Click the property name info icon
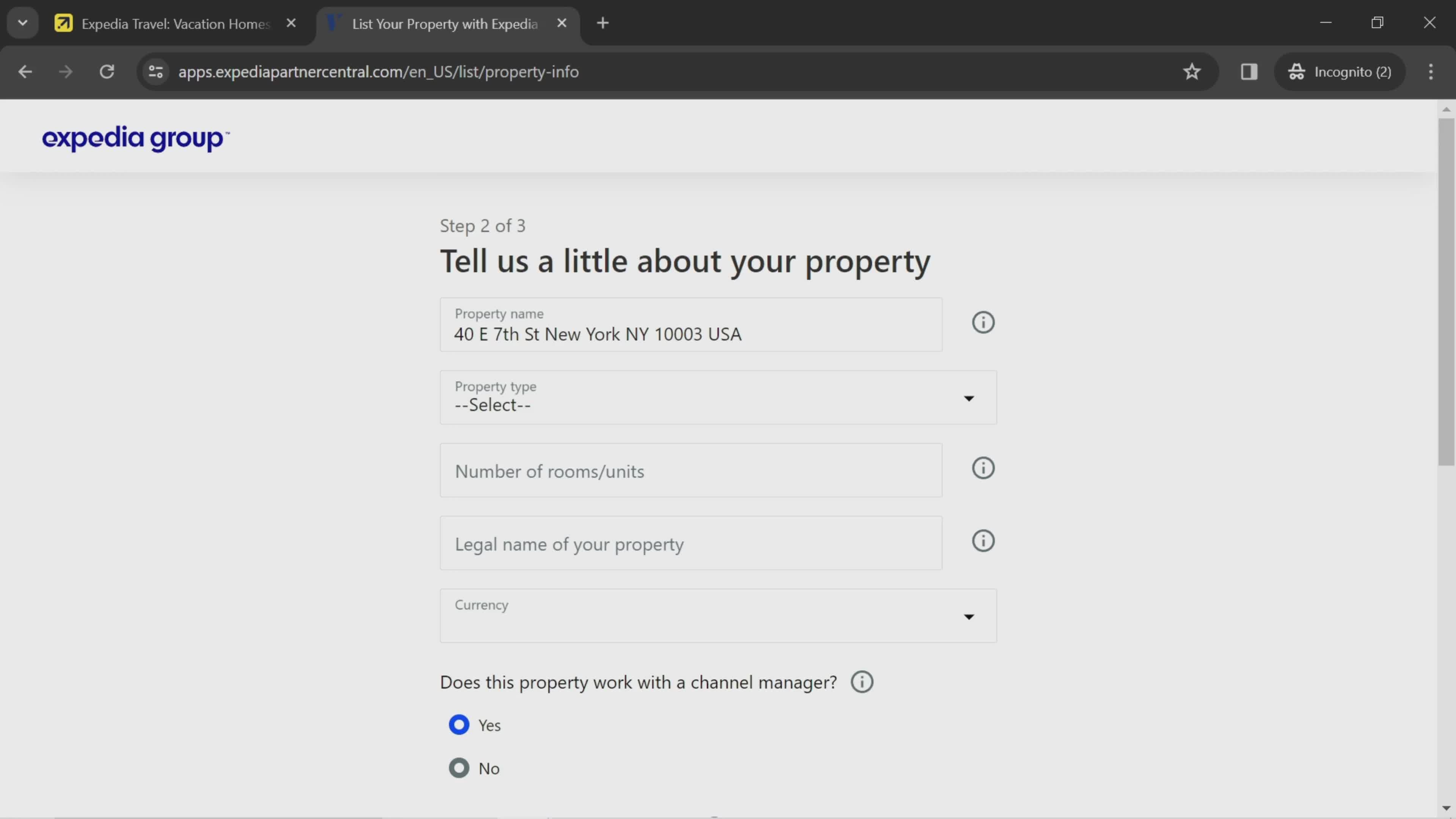Image resolution: width=1456 pixels, height=819 pixels. (x=983, y=322)
